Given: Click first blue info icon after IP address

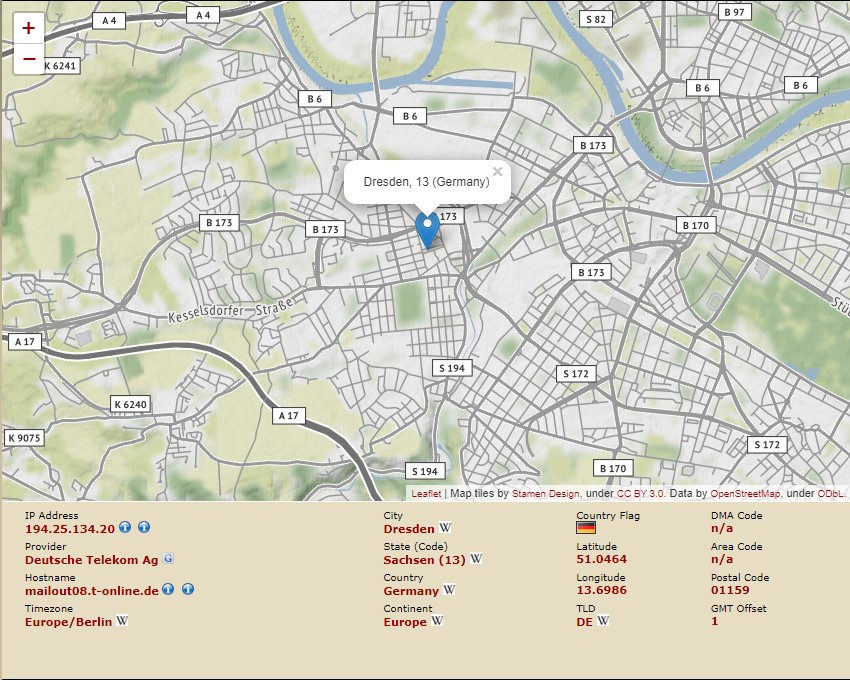Looking at the screenshot, I should point(125,527).
